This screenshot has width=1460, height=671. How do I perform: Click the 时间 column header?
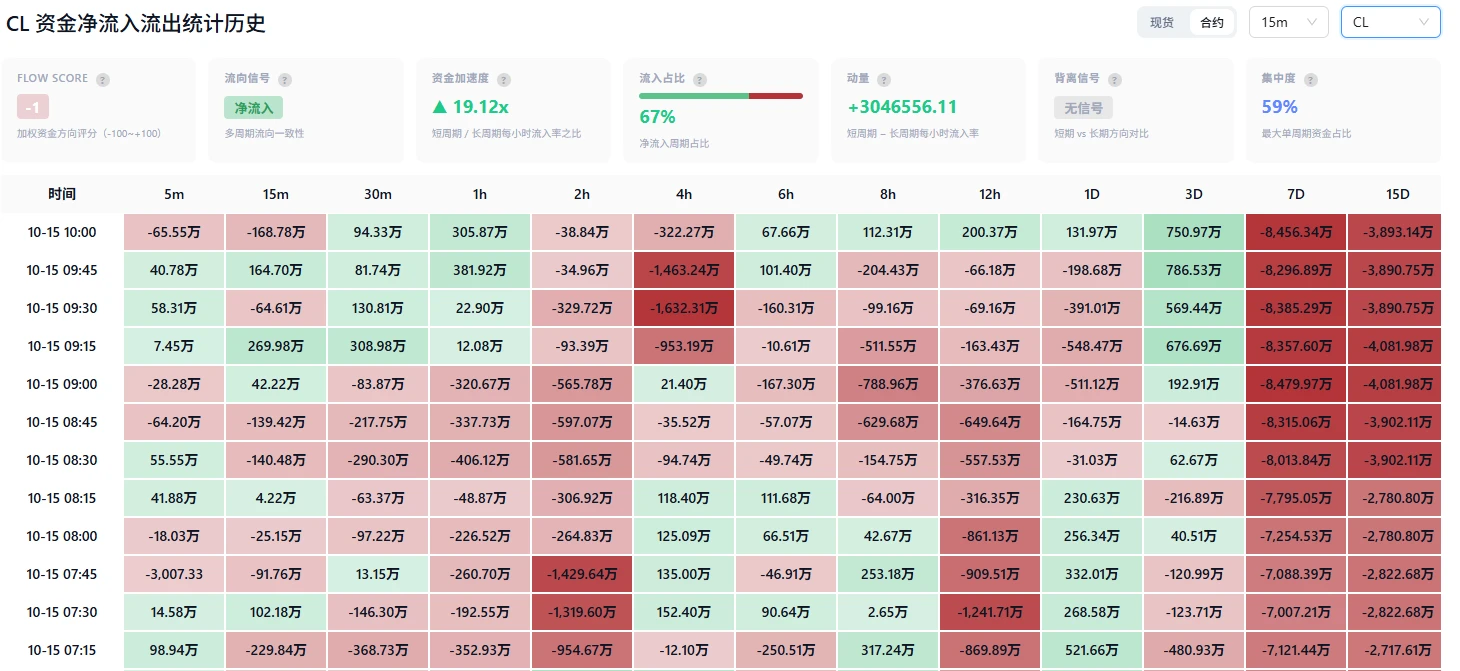(x=62, y=194)
